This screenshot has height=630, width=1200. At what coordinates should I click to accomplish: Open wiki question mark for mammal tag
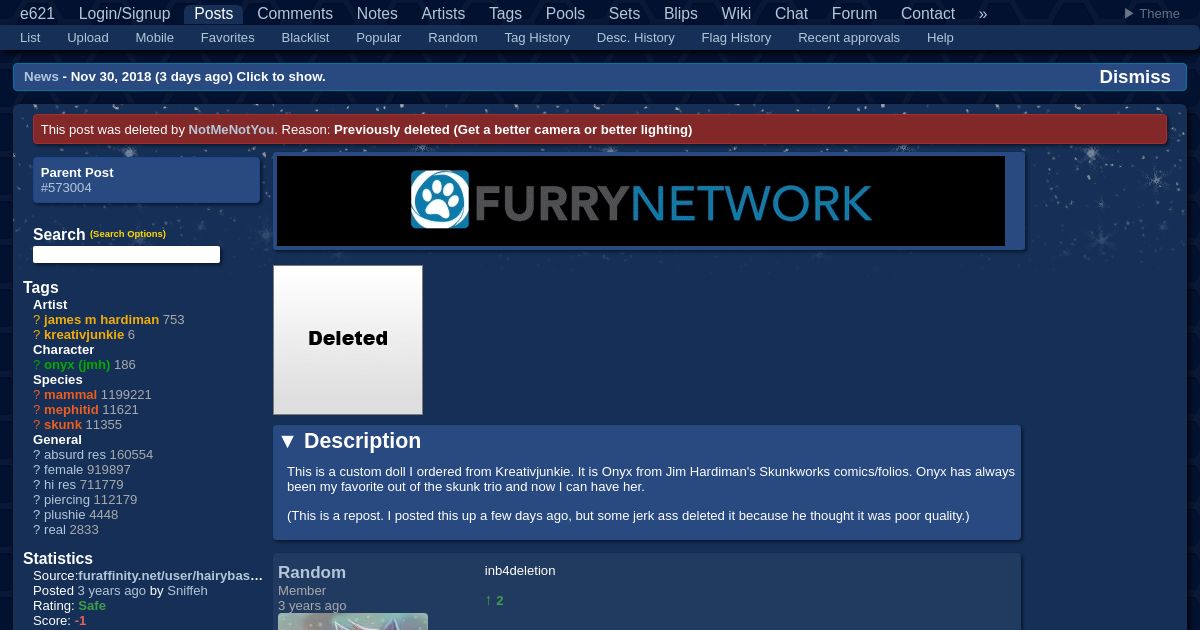(37, 395)
